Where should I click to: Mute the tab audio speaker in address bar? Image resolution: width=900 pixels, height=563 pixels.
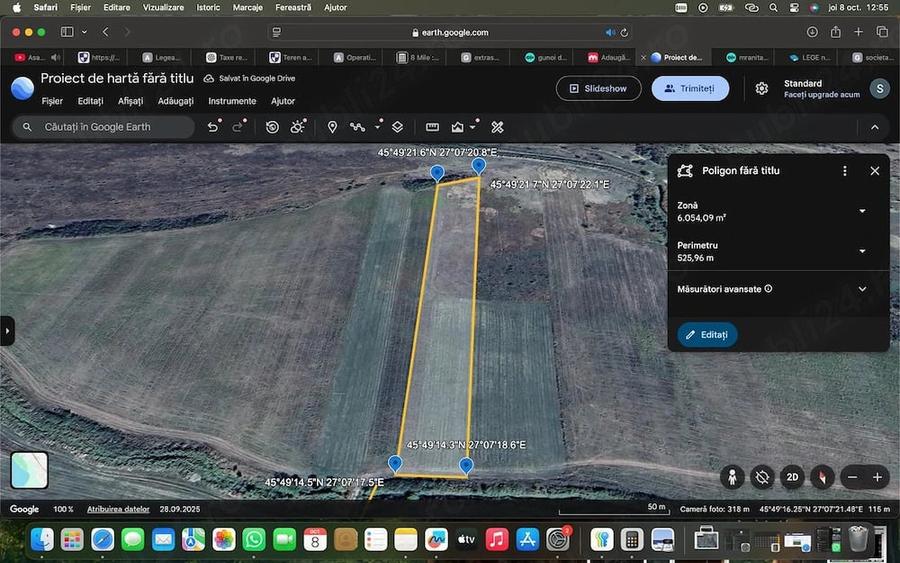[x=610, y=33]
